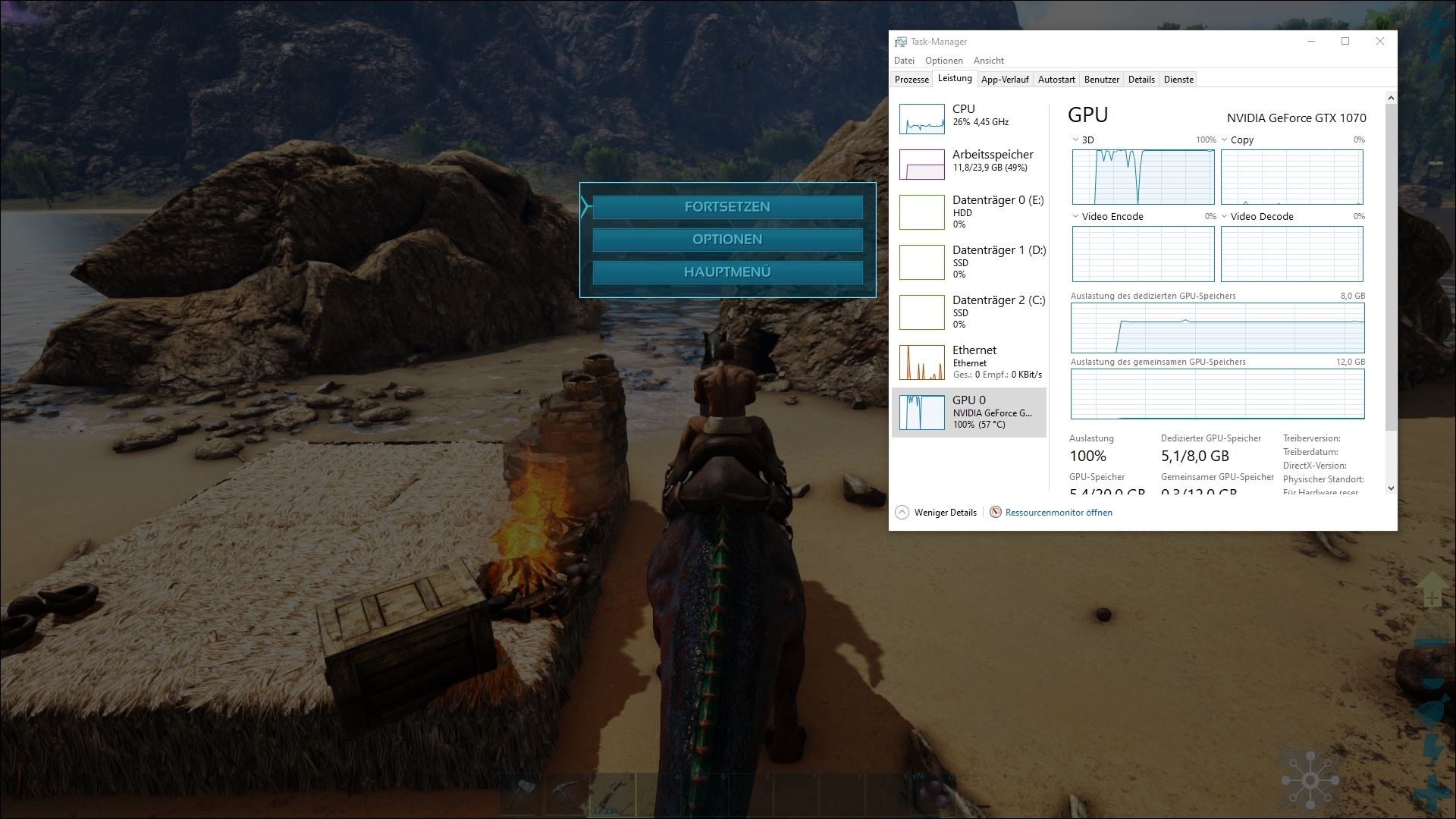Click the 3D utilization graph

click(1143, 177)
